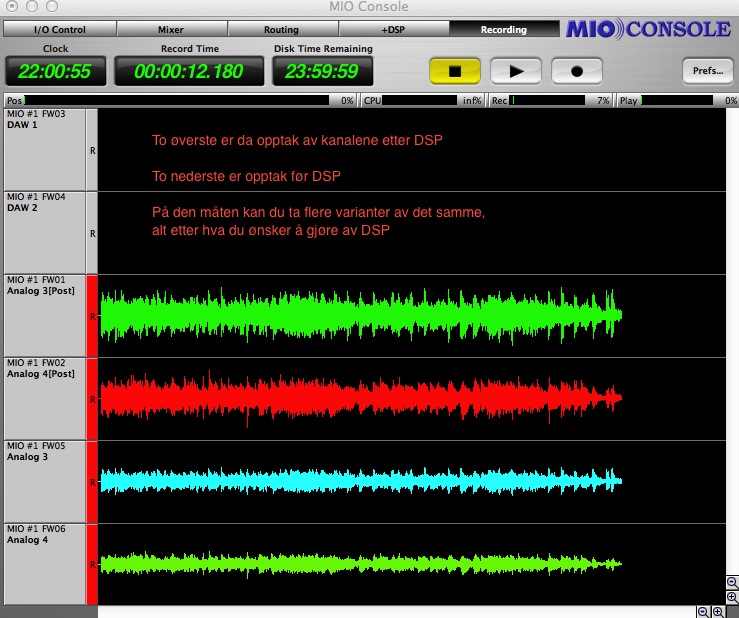Viewport: 739px width, 618px height.
Task: Click the Rec buffer meter showing 7%
Action: click(548, 100)
